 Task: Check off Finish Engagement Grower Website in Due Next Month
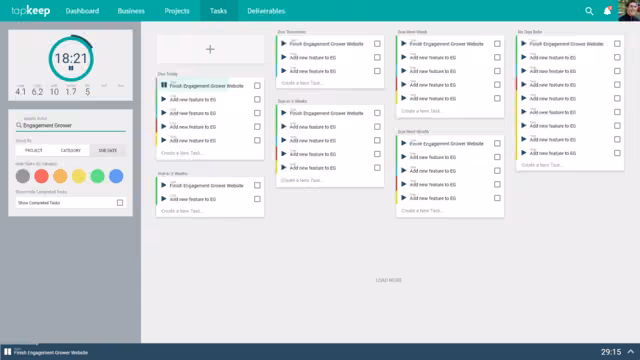497,143
